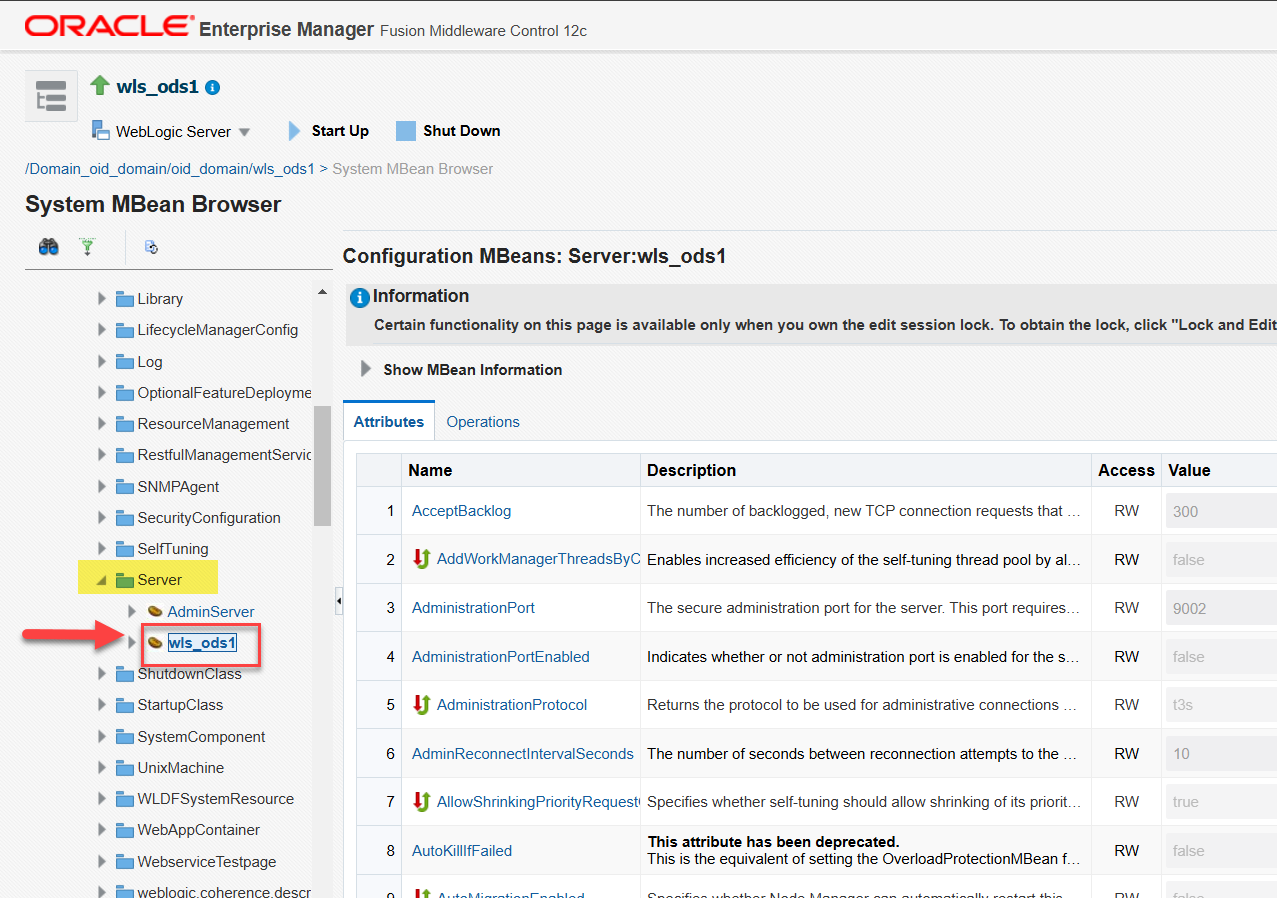This screenshot has height=898, width=1277.
Task: Click the Start Up play icon
Action: [x=294, y=131]
